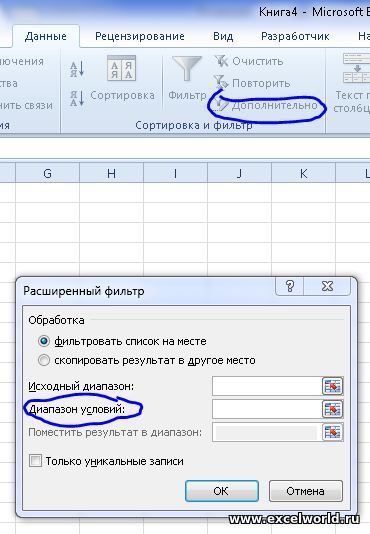
Task: Open the Вид ribbon tab
Action: (223, 36)
